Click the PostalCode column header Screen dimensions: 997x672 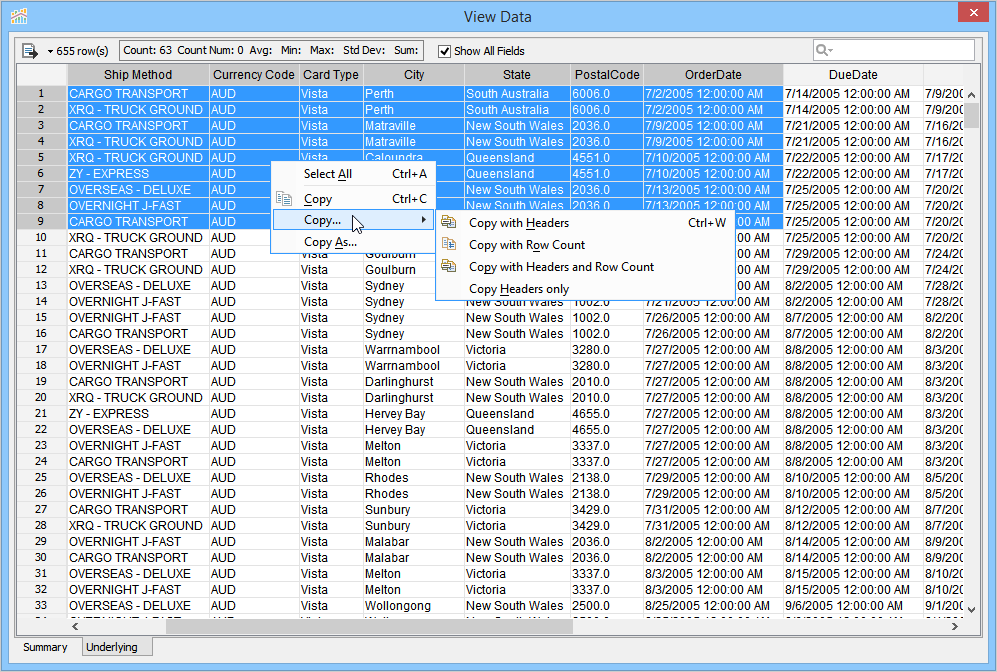point(607,74)
